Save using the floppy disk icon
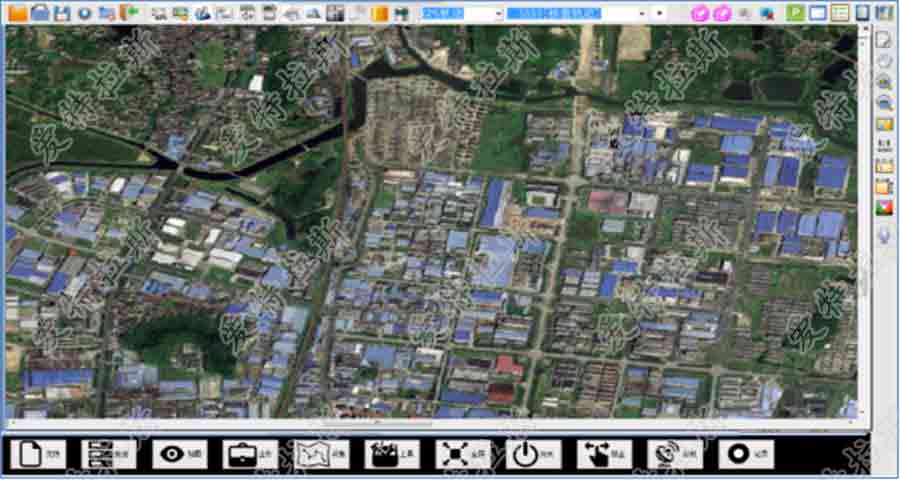Screen dimensions: 900x480 [62, 13]
